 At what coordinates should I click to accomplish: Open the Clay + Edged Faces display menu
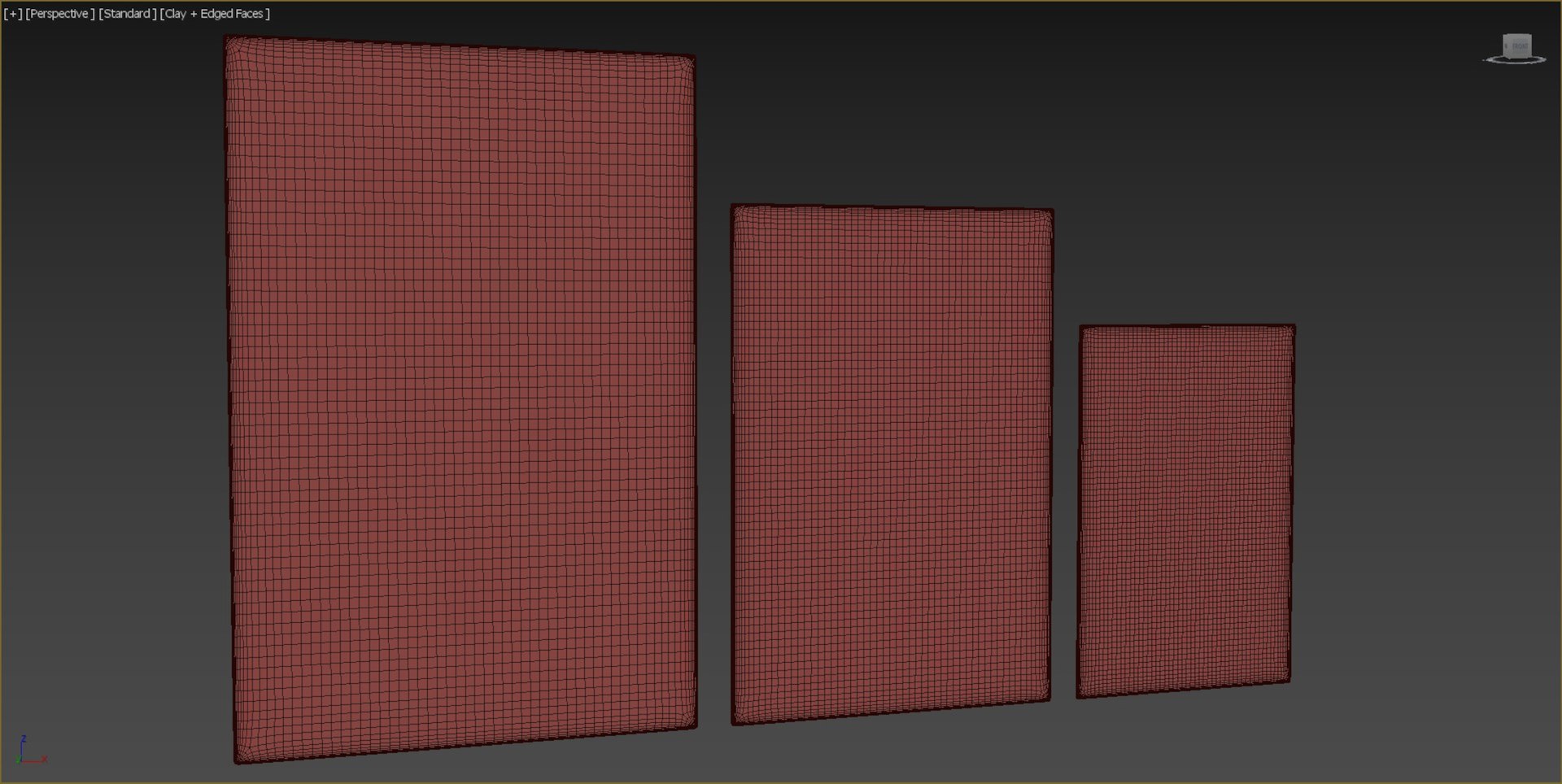pyautogui.click(x=215, y=14)
